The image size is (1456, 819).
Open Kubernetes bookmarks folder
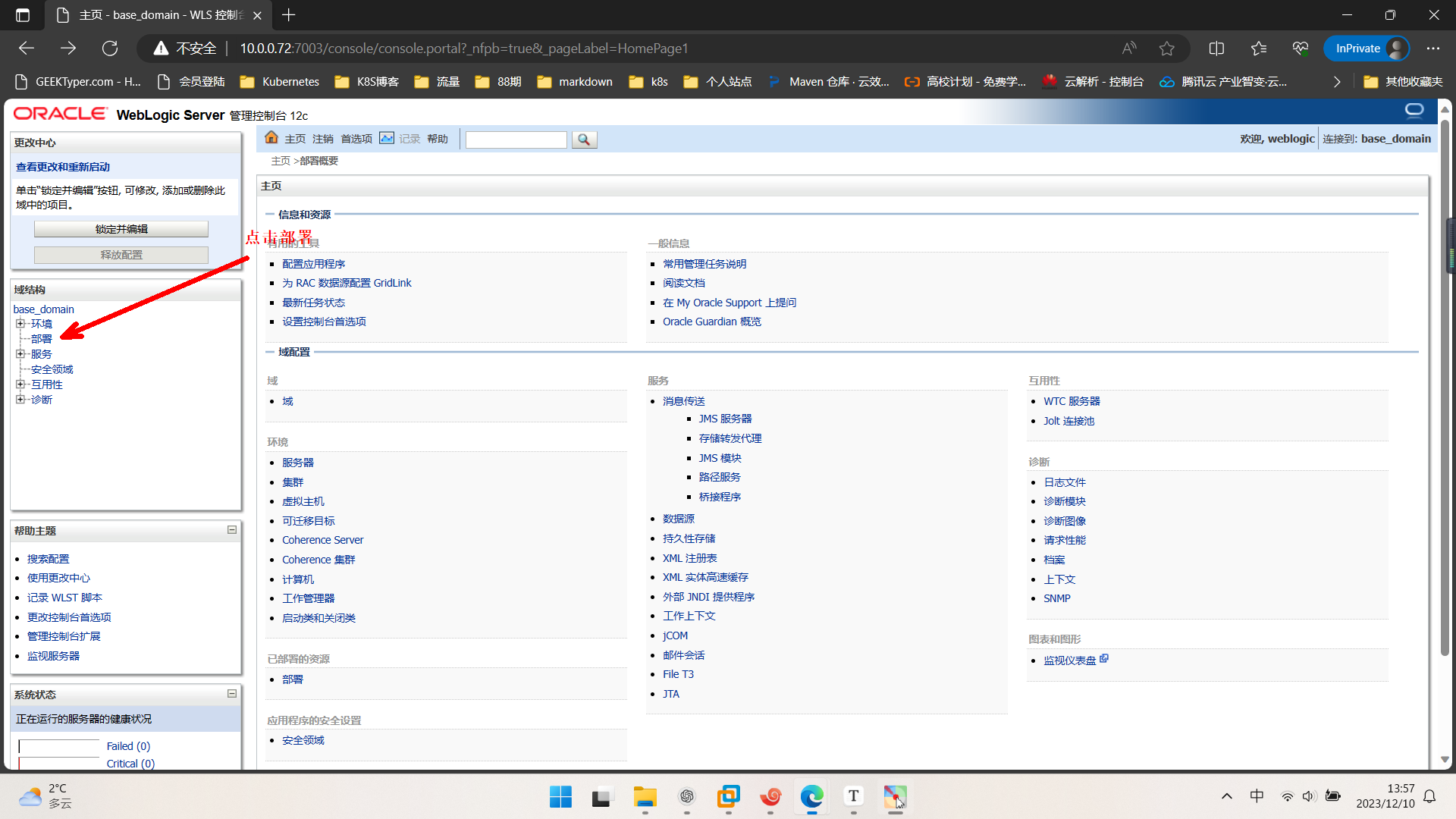tap(279, 82)
